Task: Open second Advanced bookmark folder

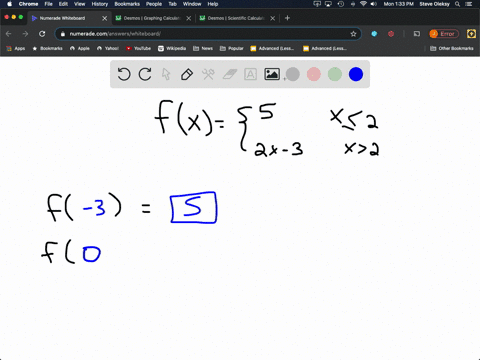Action: pyautogui.click(x=325, y=48)
